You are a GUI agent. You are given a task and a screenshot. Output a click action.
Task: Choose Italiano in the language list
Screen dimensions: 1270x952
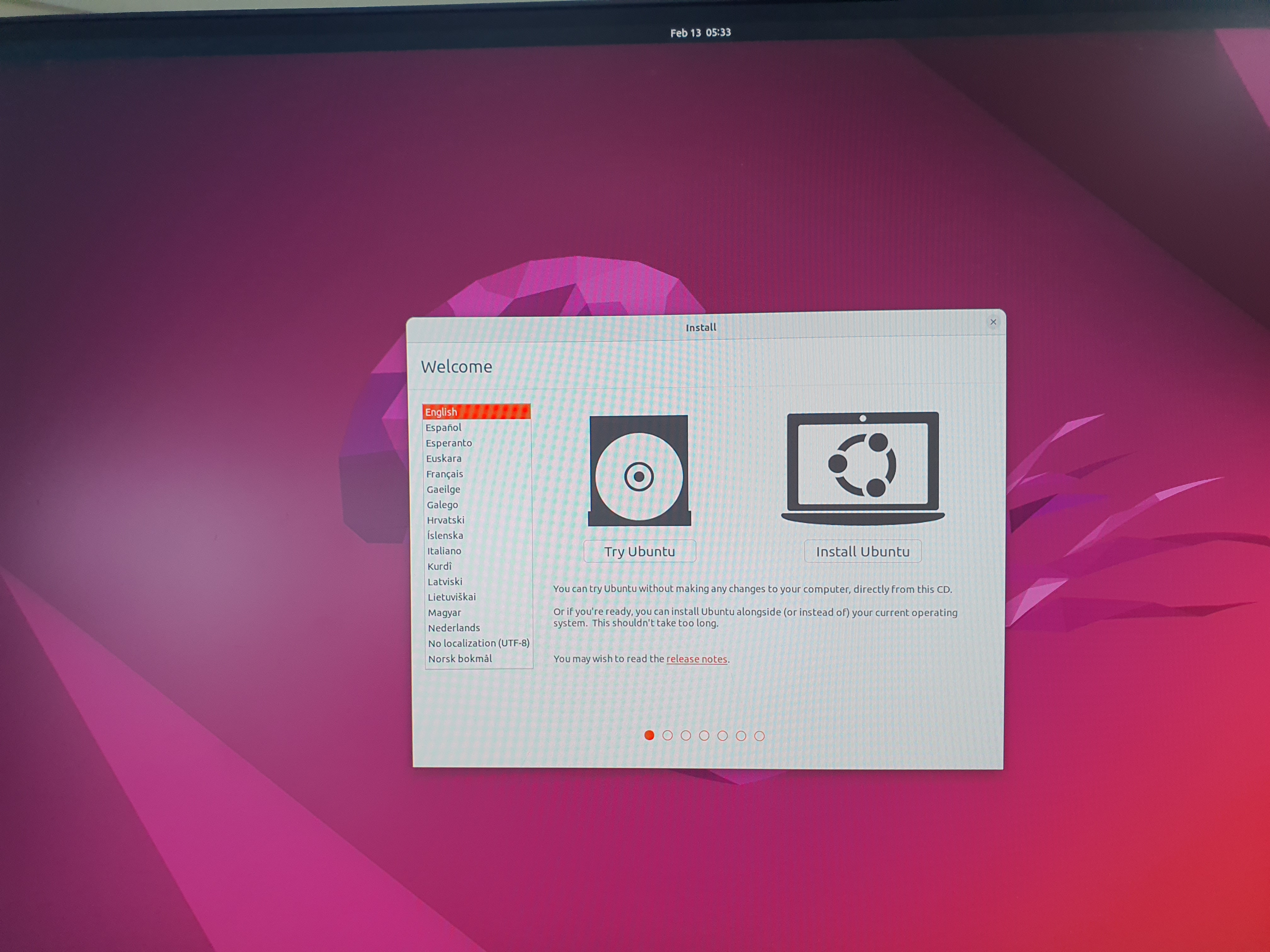(x=478, y=551)
